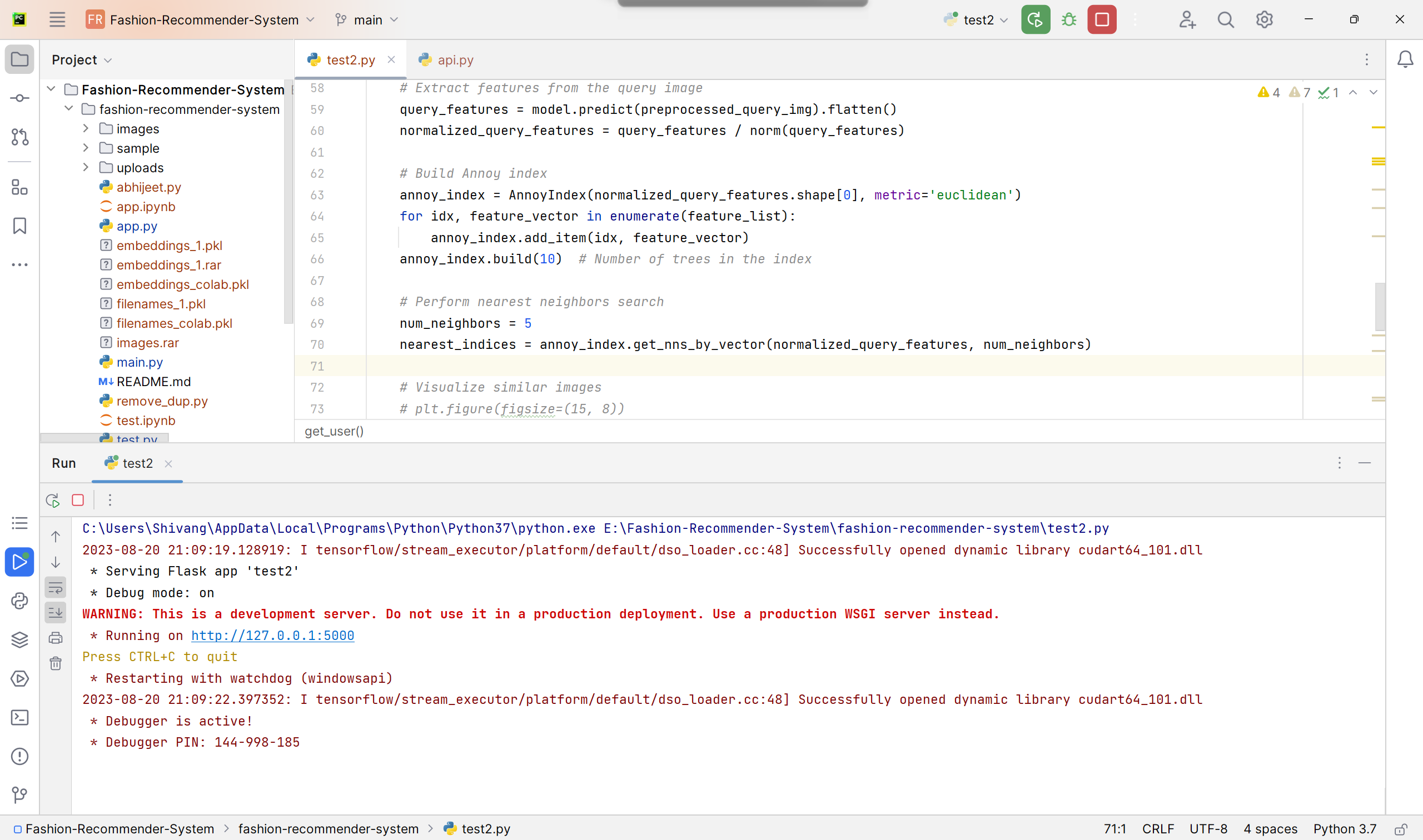Open the http://127.0.0.1:5000 link
Viewport: 1423px width, 840px height.
coord(272,636)
